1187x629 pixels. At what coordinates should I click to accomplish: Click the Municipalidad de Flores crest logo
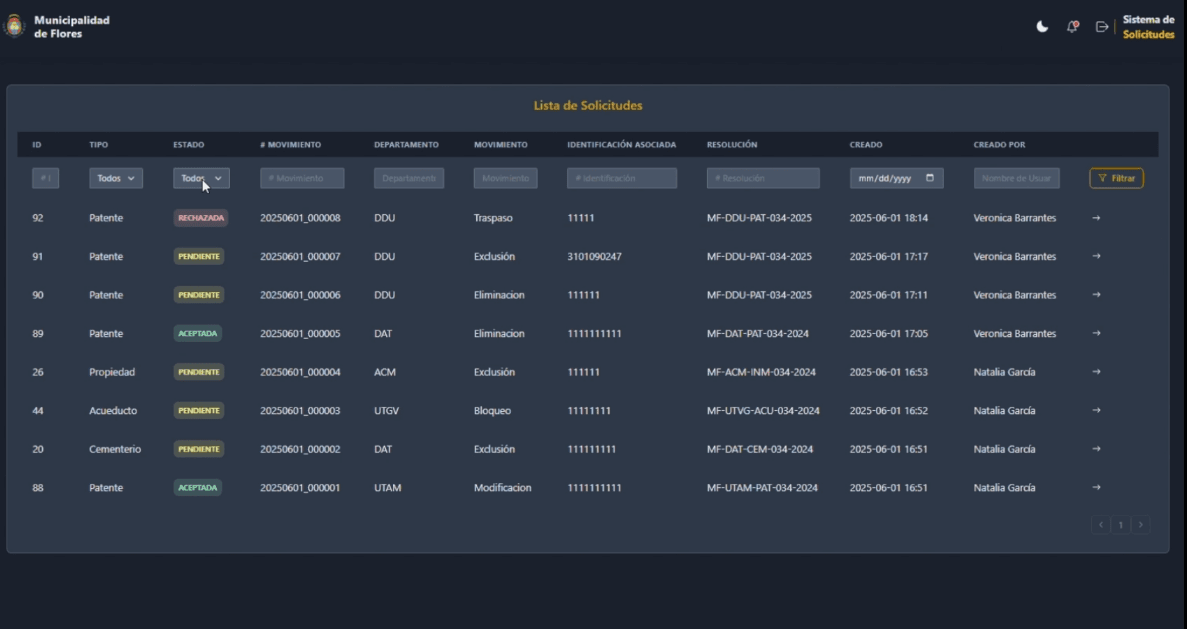tap(14, 26)
